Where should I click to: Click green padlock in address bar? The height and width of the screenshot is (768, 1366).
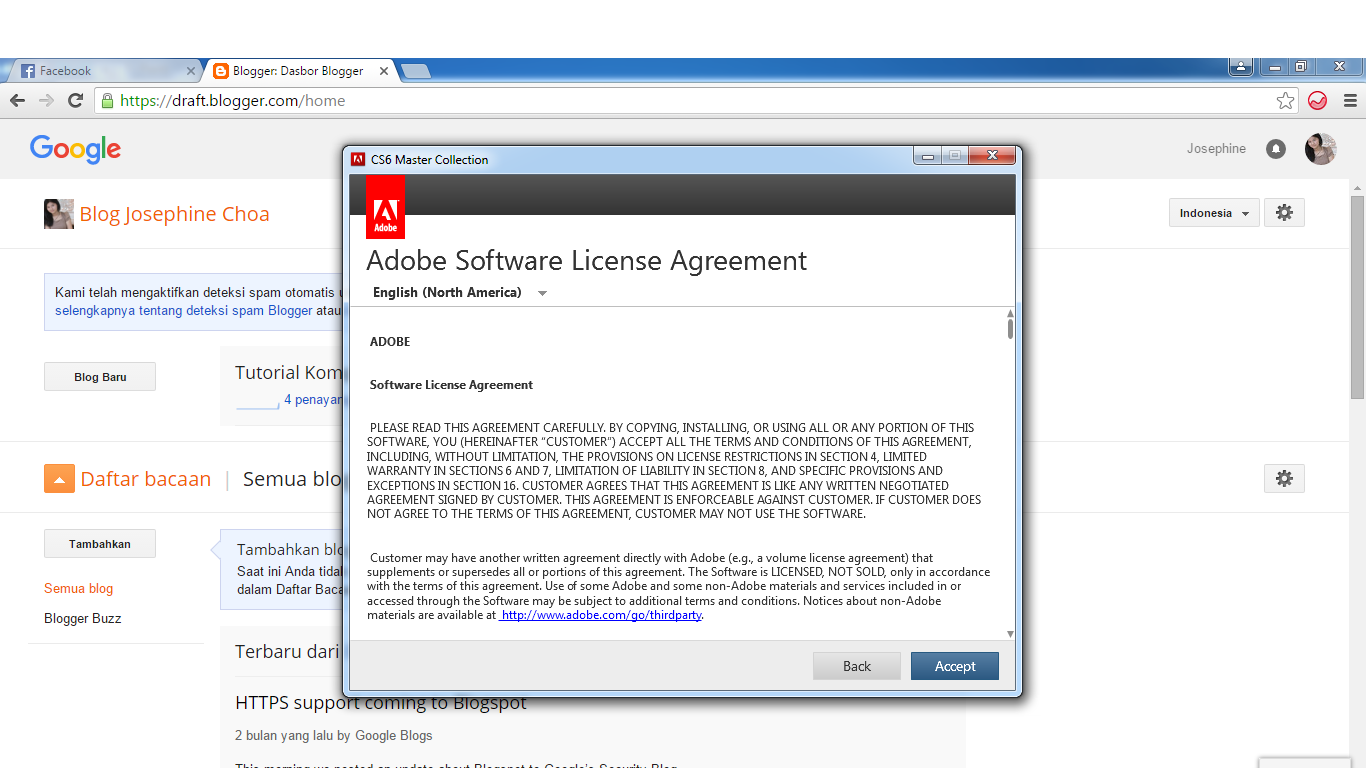tap(107, 100)
